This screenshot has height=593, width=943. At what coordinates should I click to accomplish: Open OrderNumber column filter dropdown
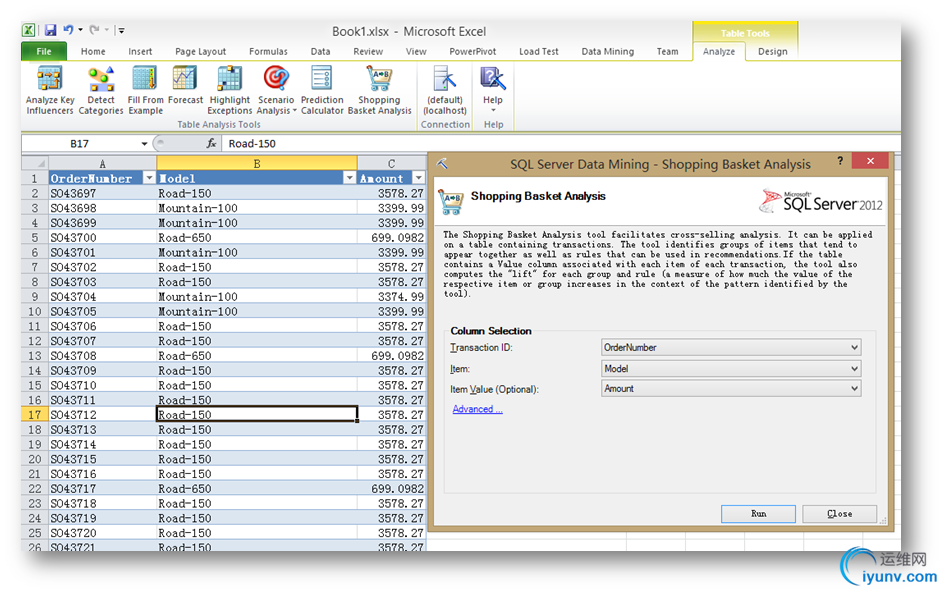point(149,178)
